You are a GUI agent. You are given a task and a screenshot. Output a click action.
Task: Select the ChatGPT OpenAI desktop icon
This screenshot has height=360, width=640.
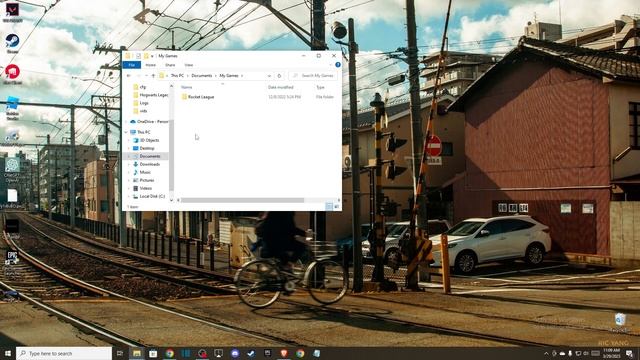tap(12, 169)
